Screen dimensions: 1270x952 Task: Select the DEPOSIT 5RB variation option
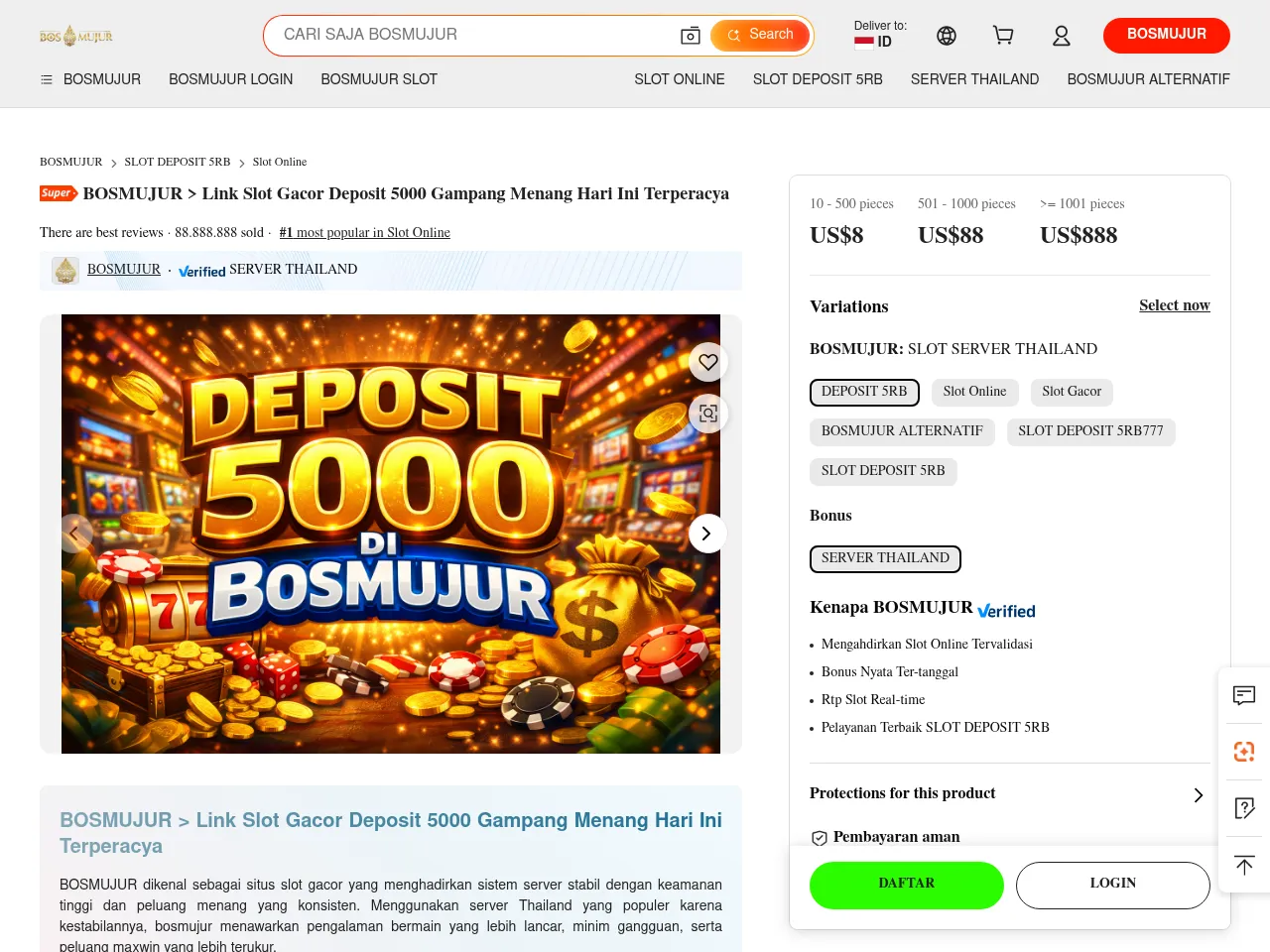[864, 392]
